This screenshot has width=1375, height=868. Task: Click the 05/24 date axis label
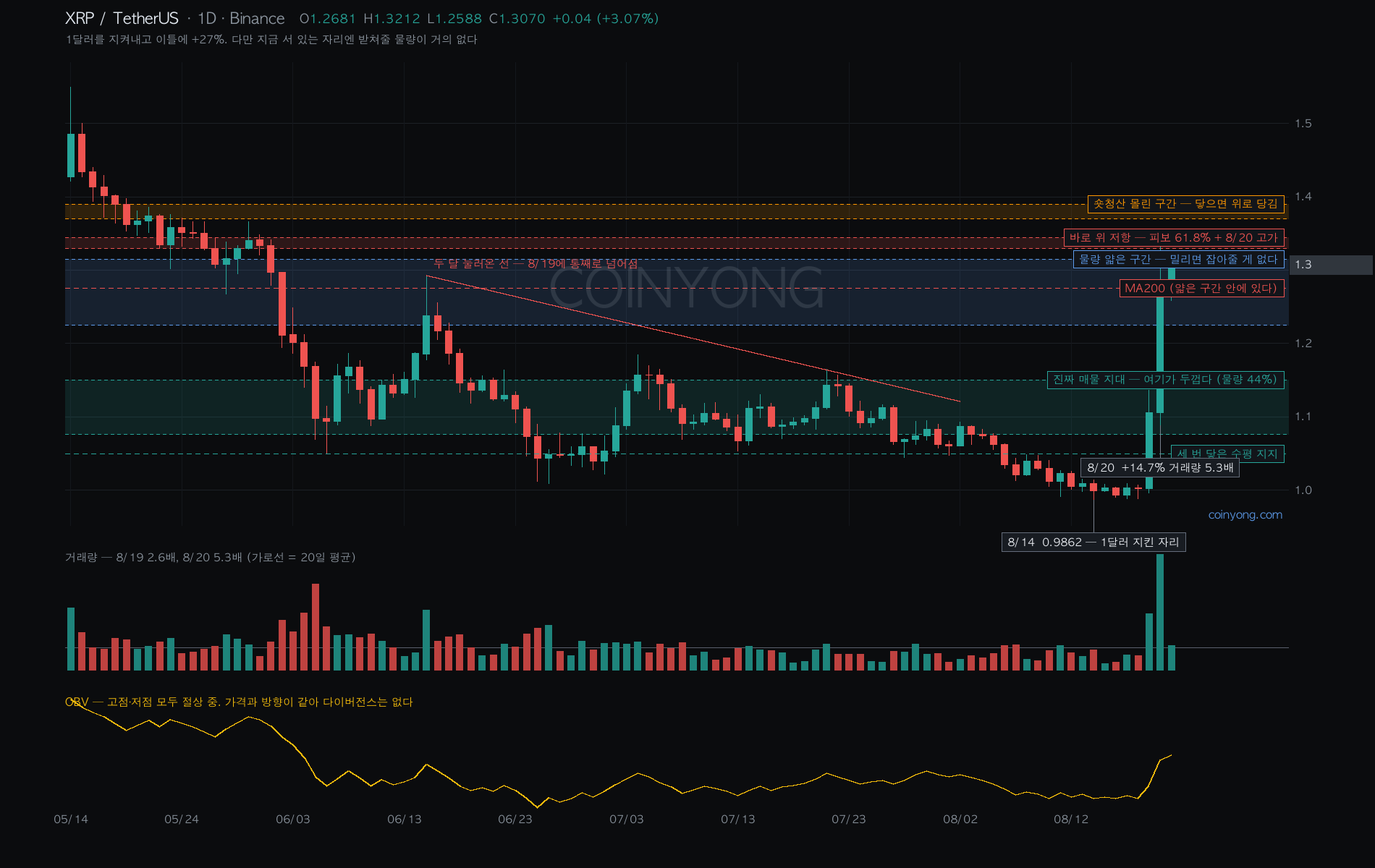(182, 820)
